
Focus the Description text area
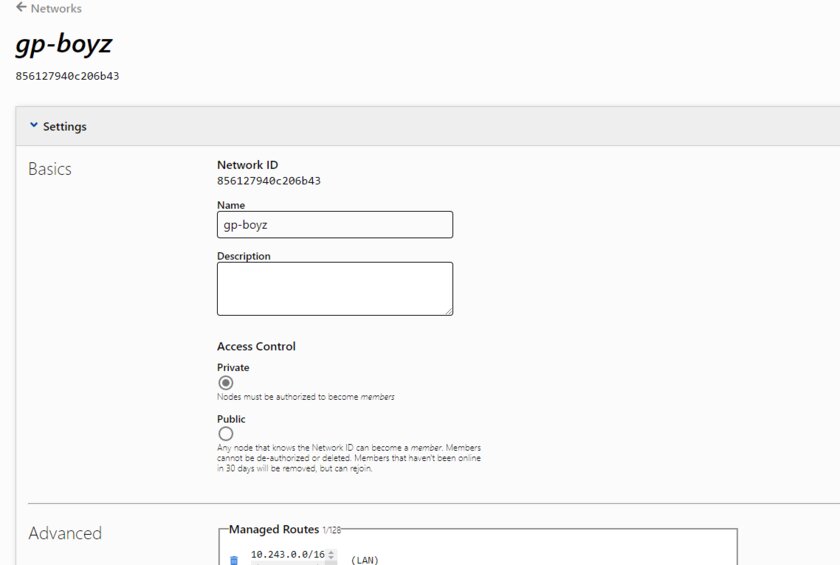335,289
